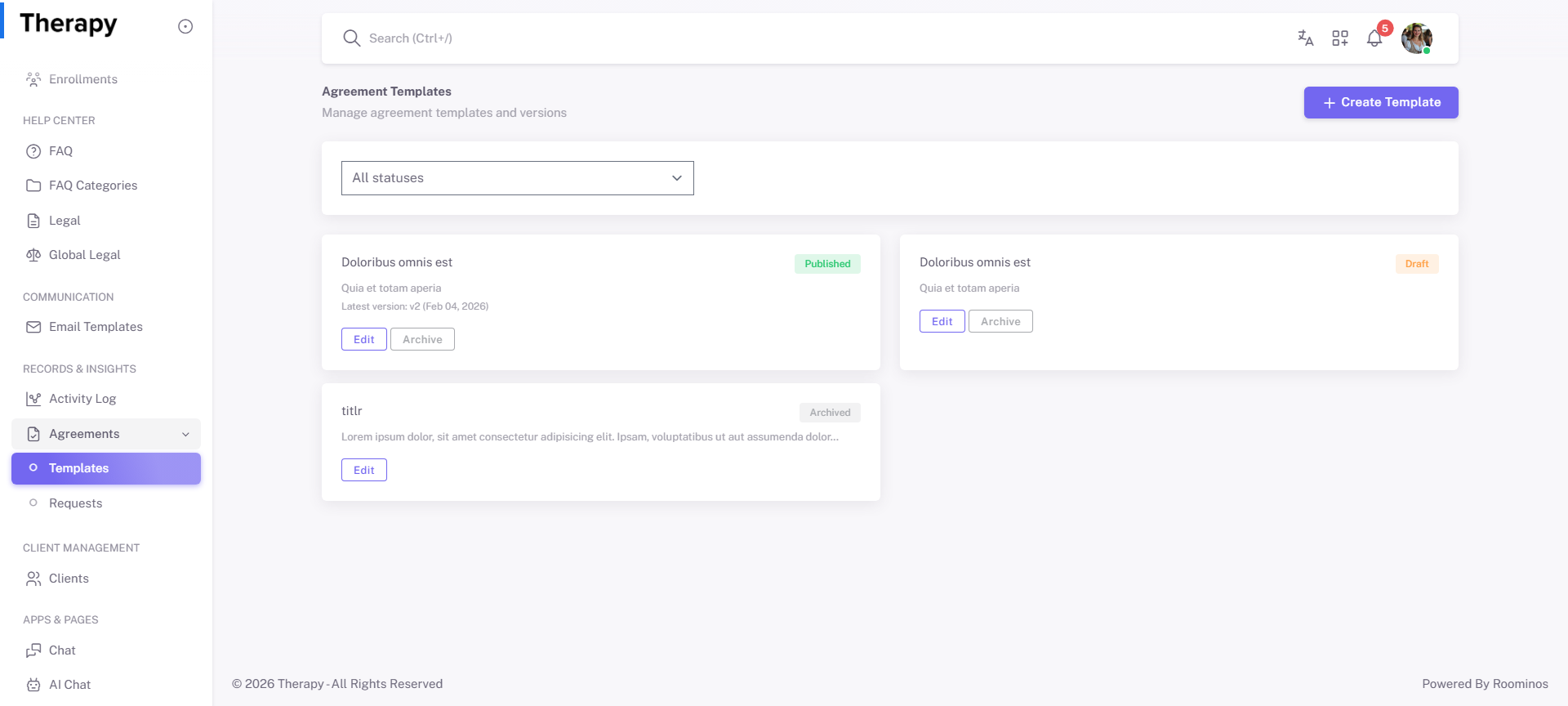Viewport: 1568px width, 706px height.
Task: Open the Enrollments menu item
Action: click(106, 79)
